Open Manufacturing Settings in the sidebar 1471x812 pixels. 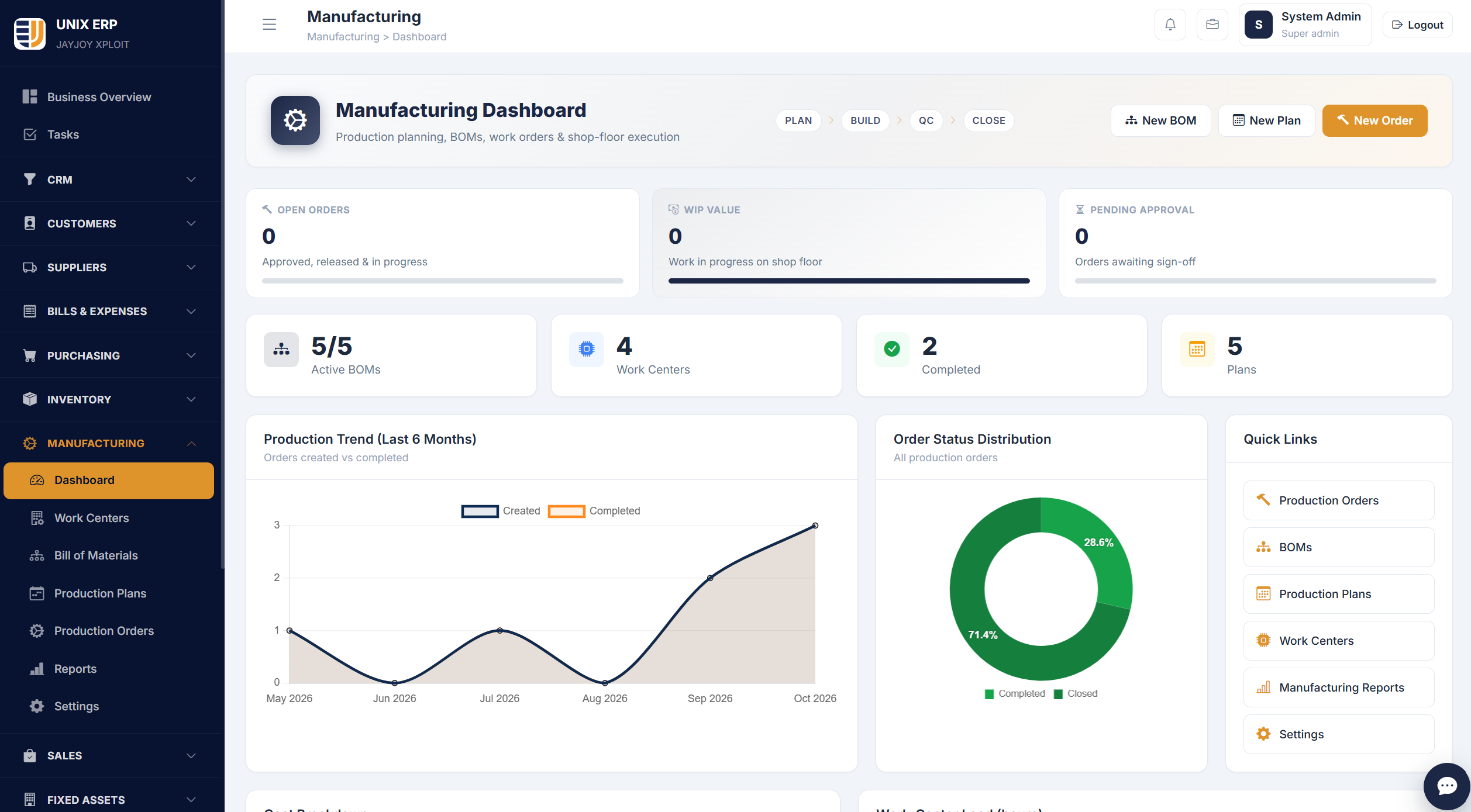109,706
